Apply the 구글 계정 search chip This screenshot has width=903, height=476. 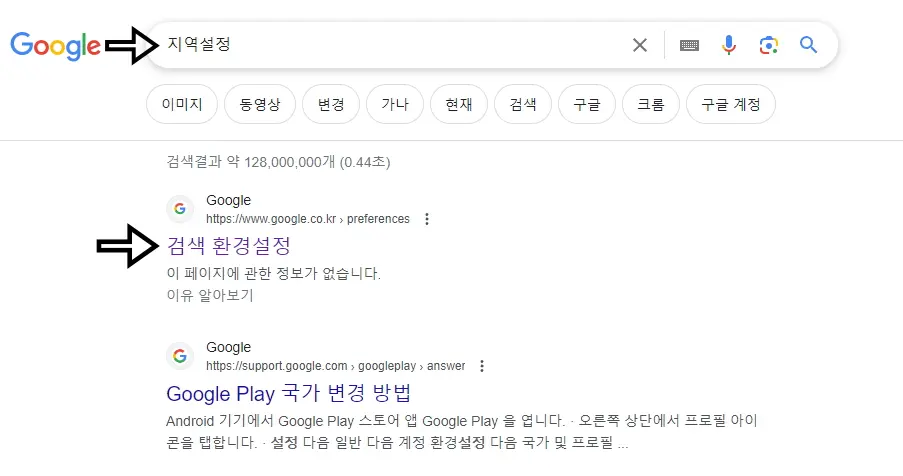tap(731, 104)
